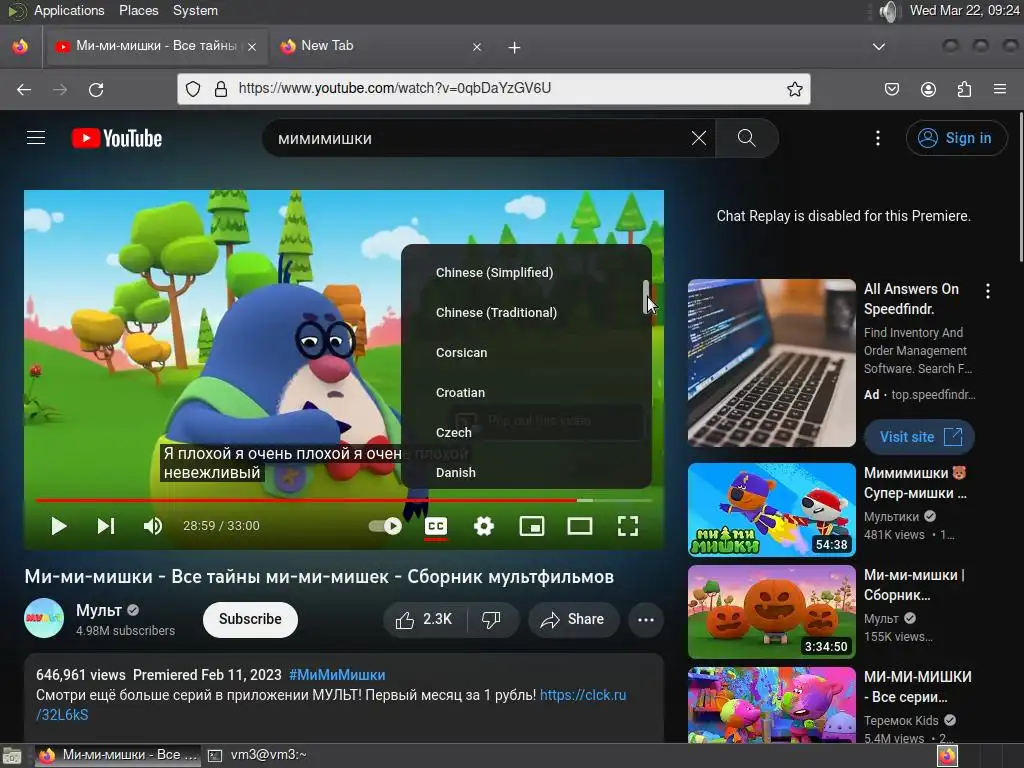Clear the search query with X

coord(699,138)
